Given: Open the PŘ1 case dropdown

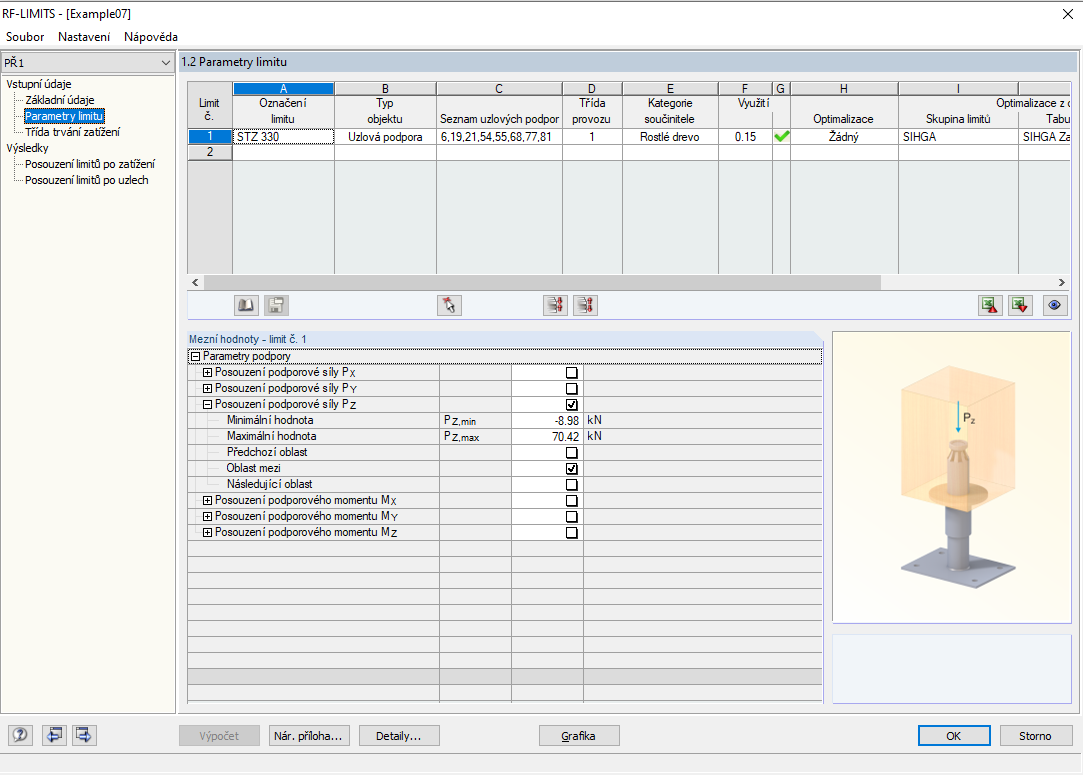Looking at the screenshot, I should coord(87,63).
